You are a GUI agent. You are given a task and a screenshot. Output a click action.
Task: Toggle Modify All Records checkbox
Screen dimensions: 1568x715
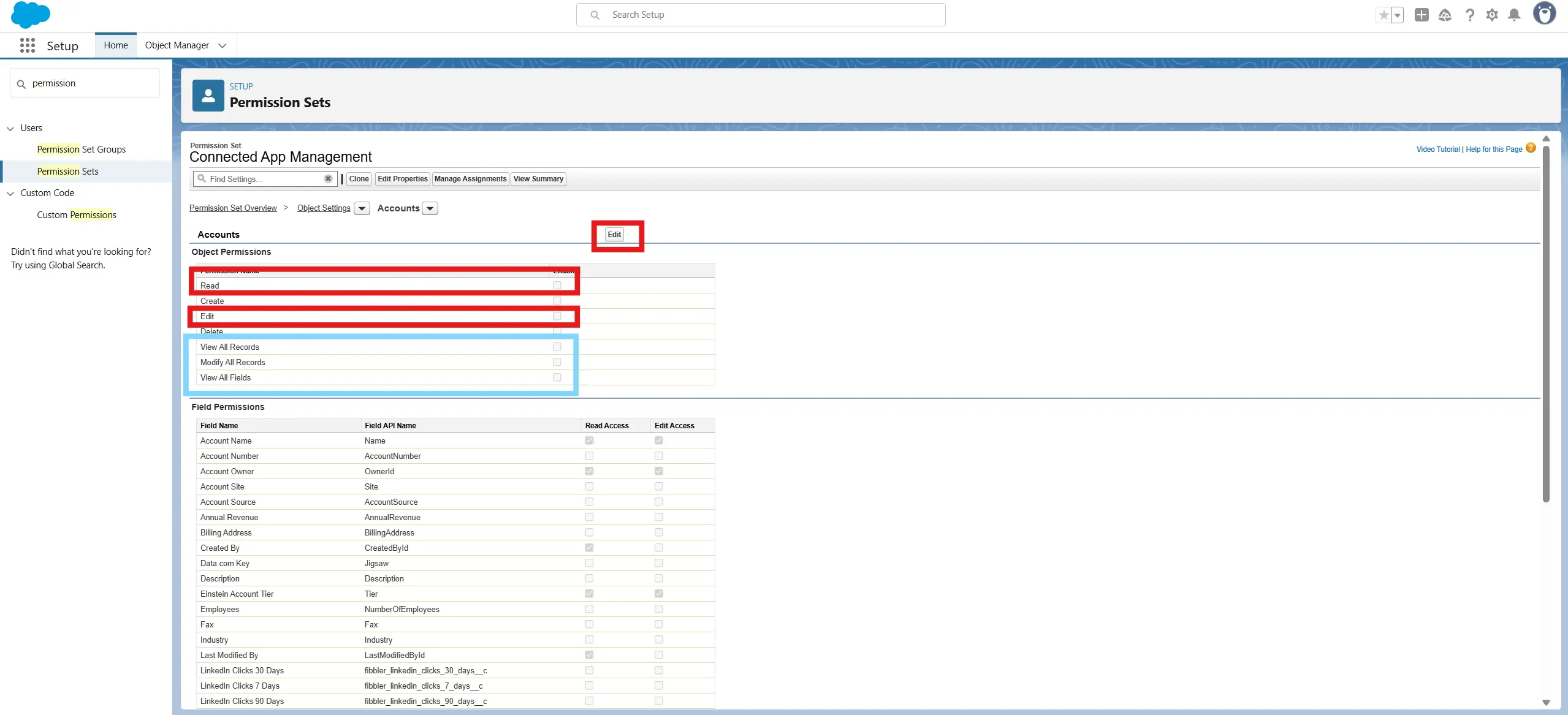[x=557, y=362]
